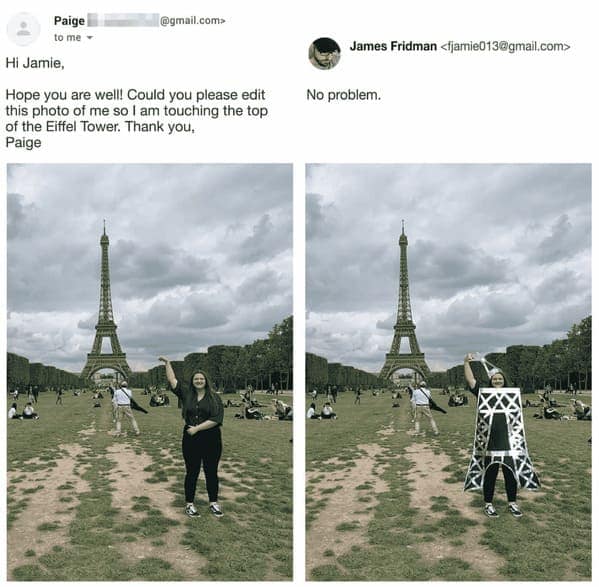The width and height of the screenshot is (599, 587).
Task: Click the "Paige" signature below the message
Action: [x=23, y=142]
